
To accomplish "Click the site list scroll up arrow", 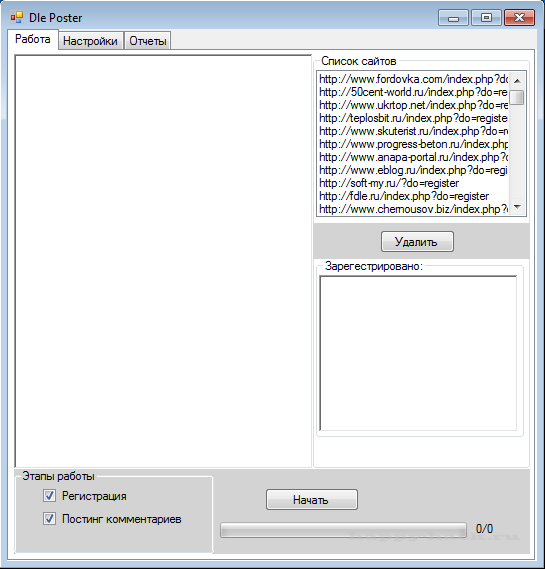I will pos(517,81).
